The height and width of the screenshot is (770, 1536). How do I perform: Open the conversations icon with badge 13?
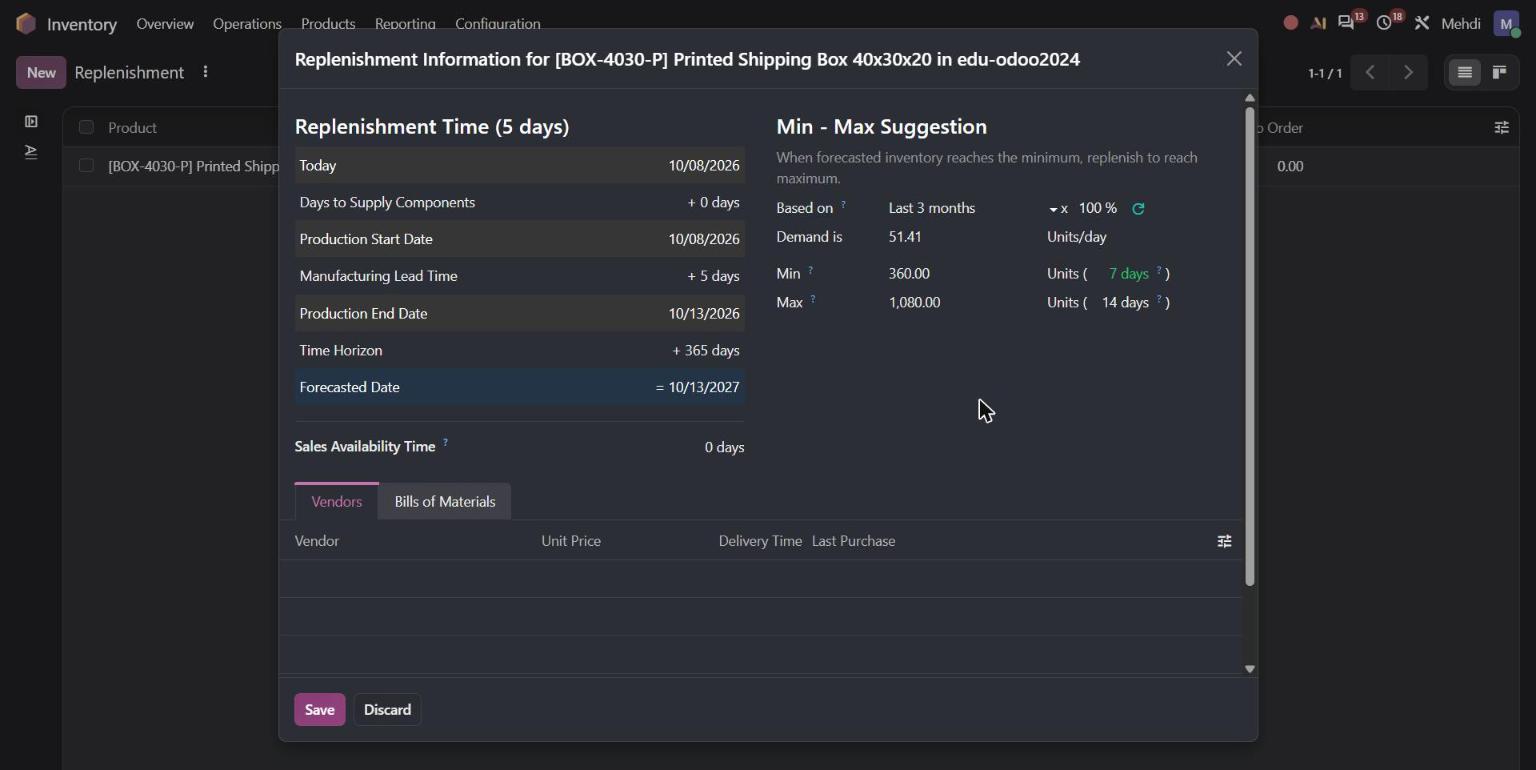point(1347,22)
